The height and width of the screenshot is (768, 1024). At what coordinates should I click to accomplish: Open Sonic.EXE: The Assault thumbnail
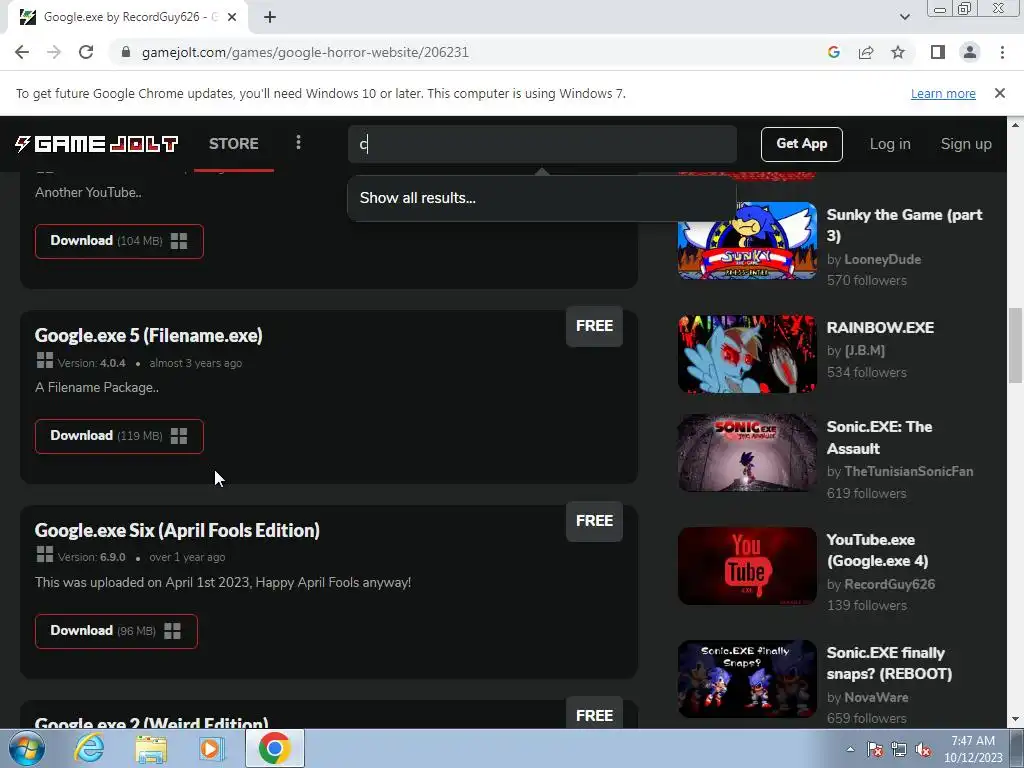tap(747, 453)
